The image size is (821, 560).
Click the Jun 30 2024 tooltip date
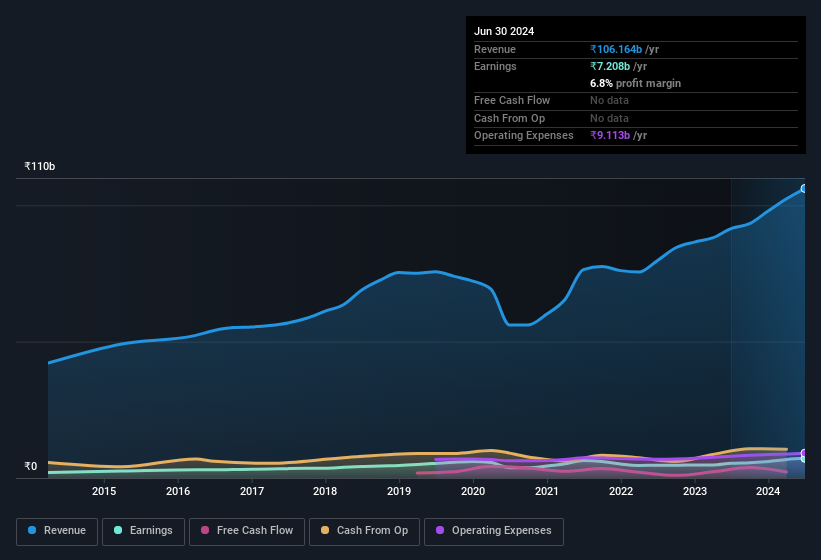tap(504, 31)
